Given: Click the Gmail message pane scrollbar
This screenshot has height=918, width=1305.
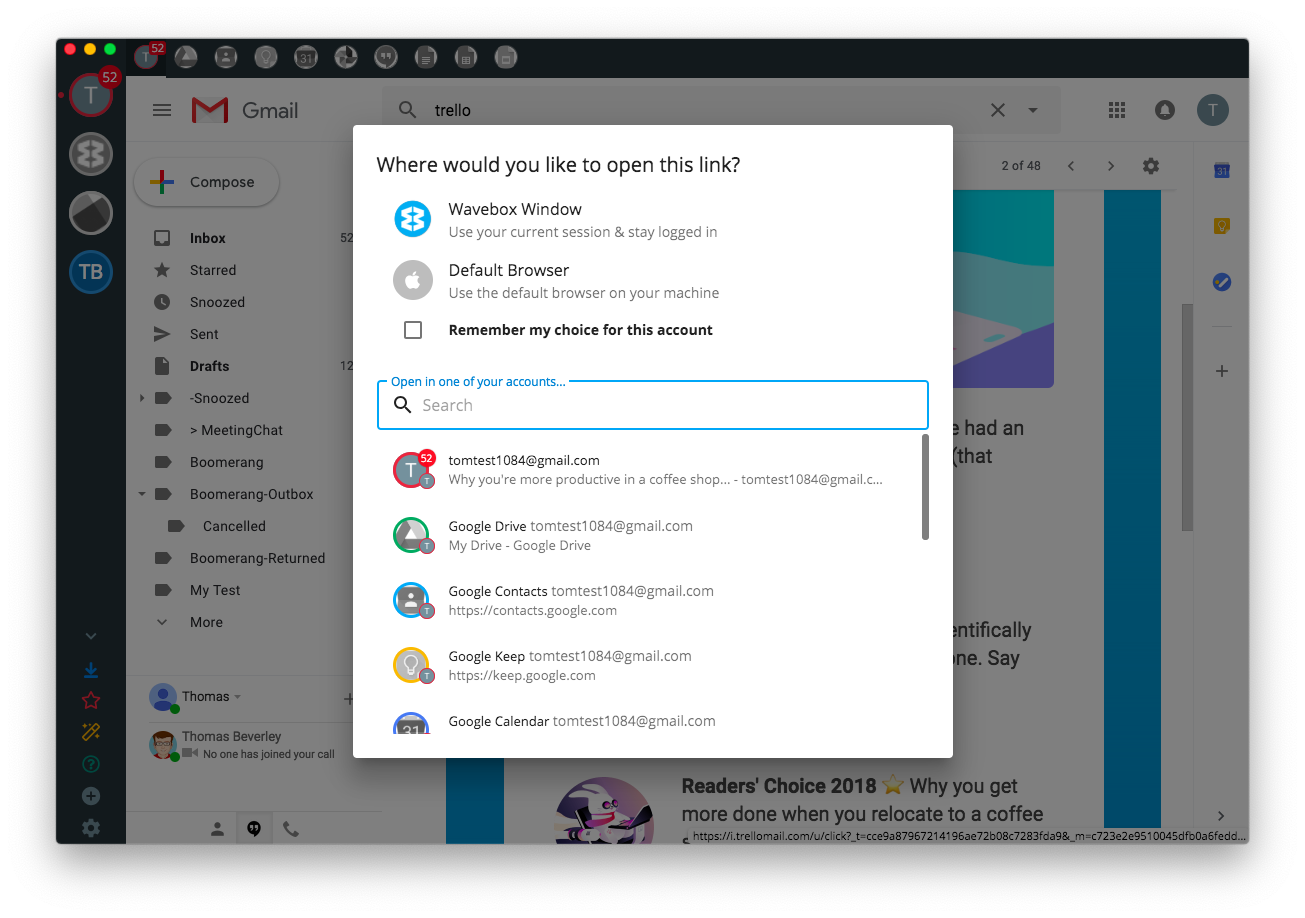Looking at the screenshot, I should click(x=1187, y=417).
